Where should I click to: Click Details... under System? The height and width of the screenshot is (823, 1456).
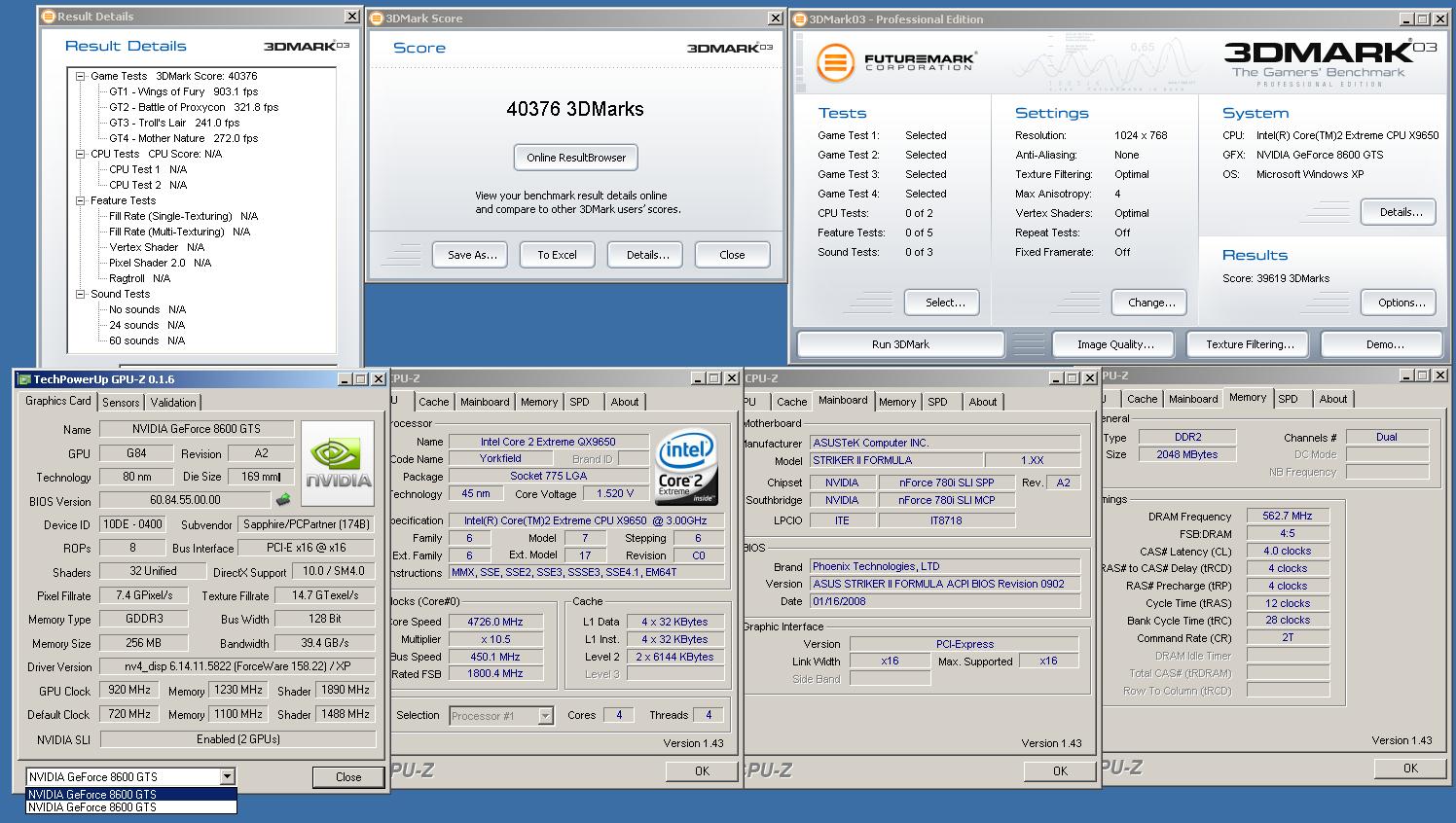point(1401,212)
